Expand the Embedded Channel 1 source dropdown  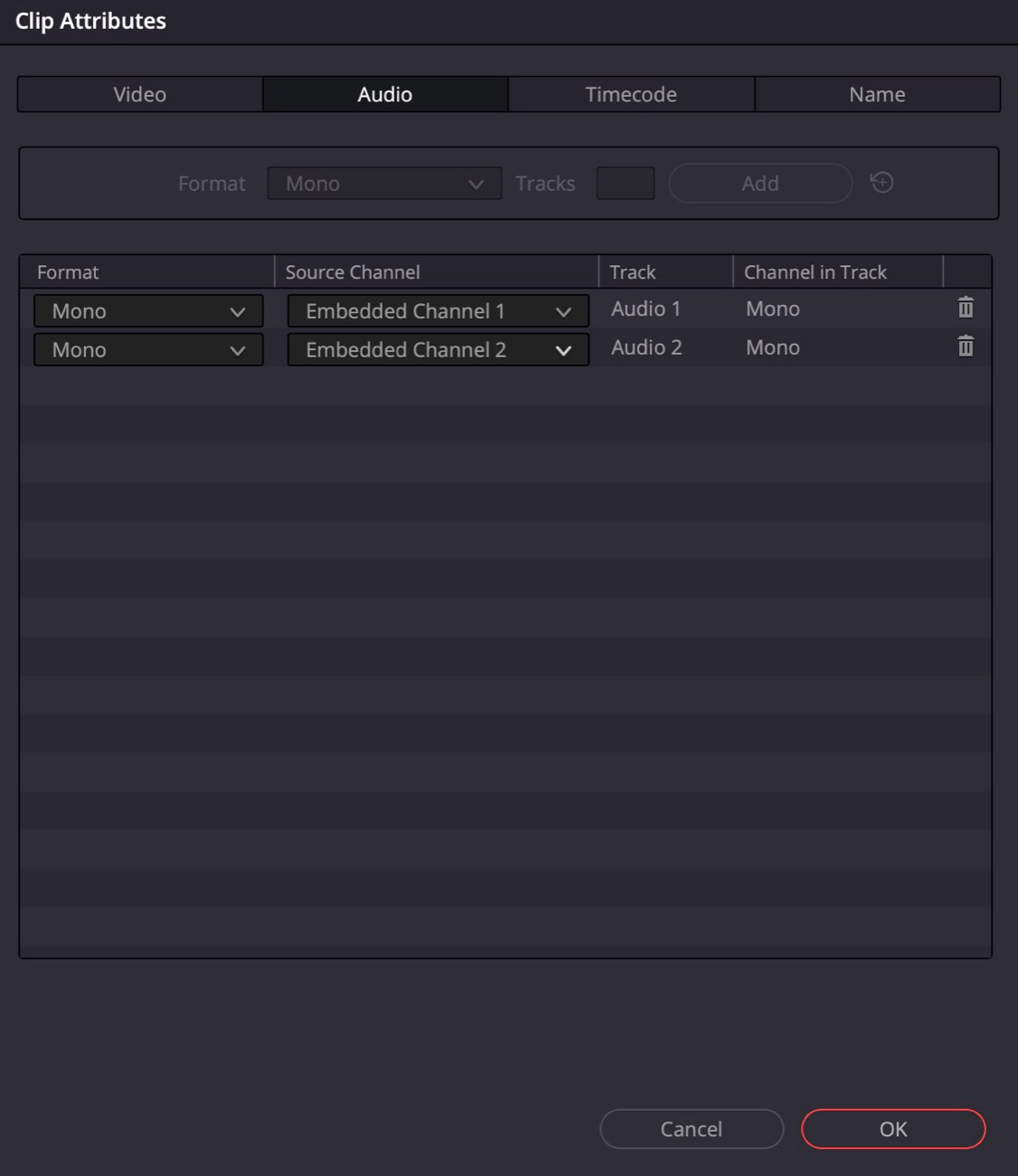438,311
